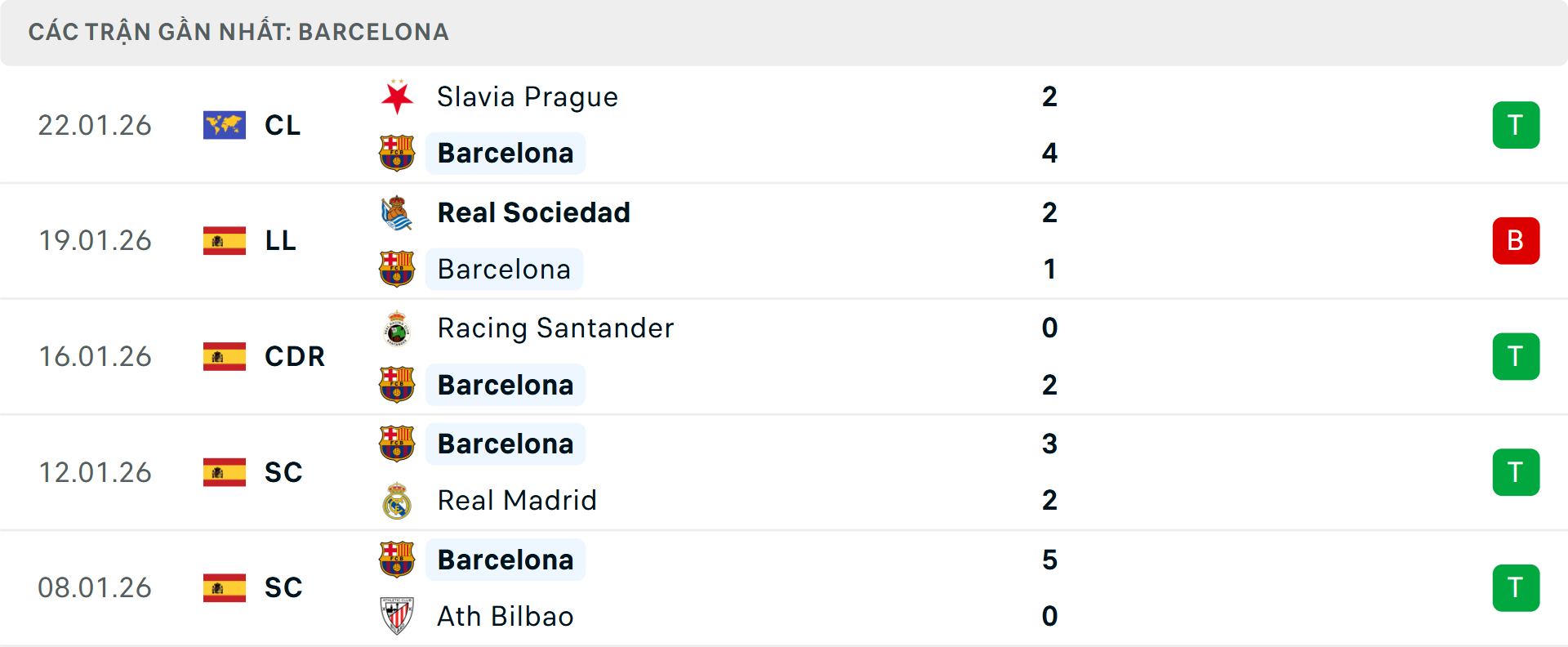Click the Spain flag next to CDR
Viewport: 1568px width, 647px height.
tap(224, 356)
